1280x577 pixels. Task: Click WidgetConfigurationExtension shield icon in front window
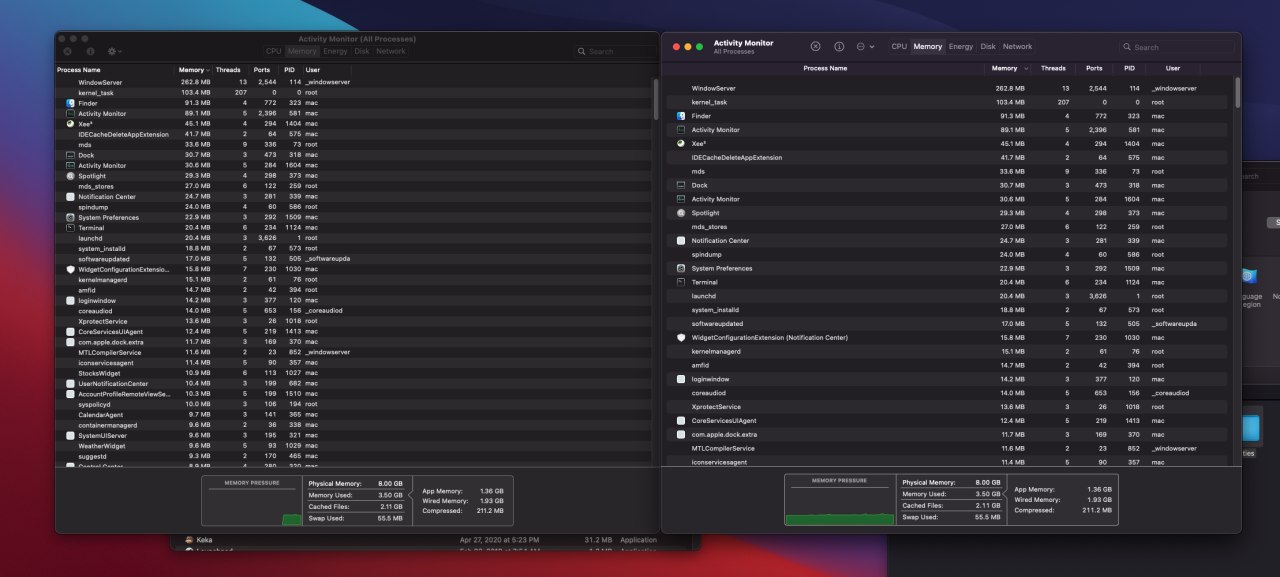(x=681, y=338)
